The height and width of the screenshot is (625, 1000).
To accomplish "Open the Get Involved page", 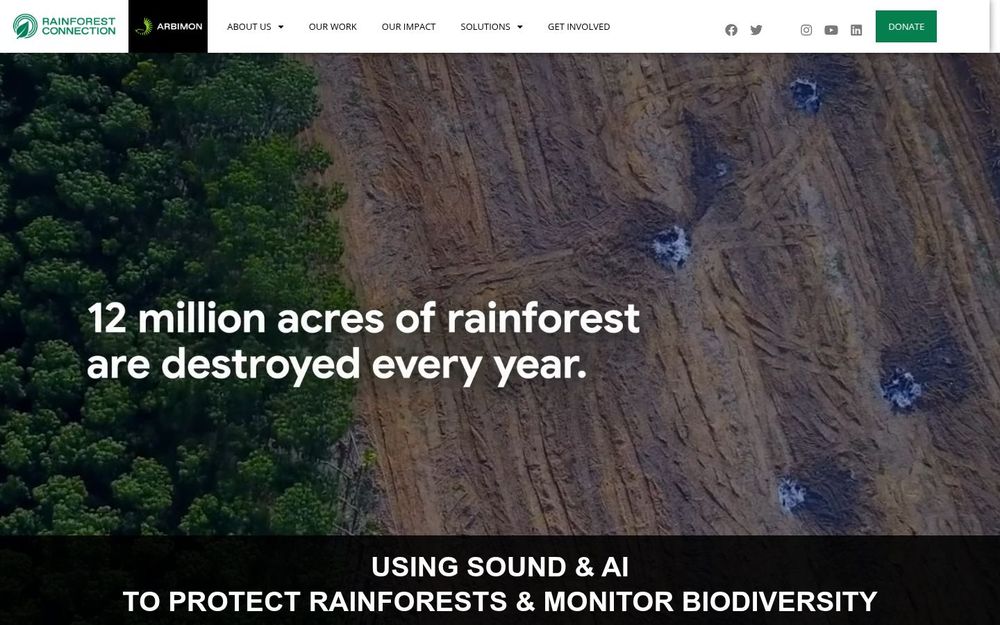I will [578, 27].
